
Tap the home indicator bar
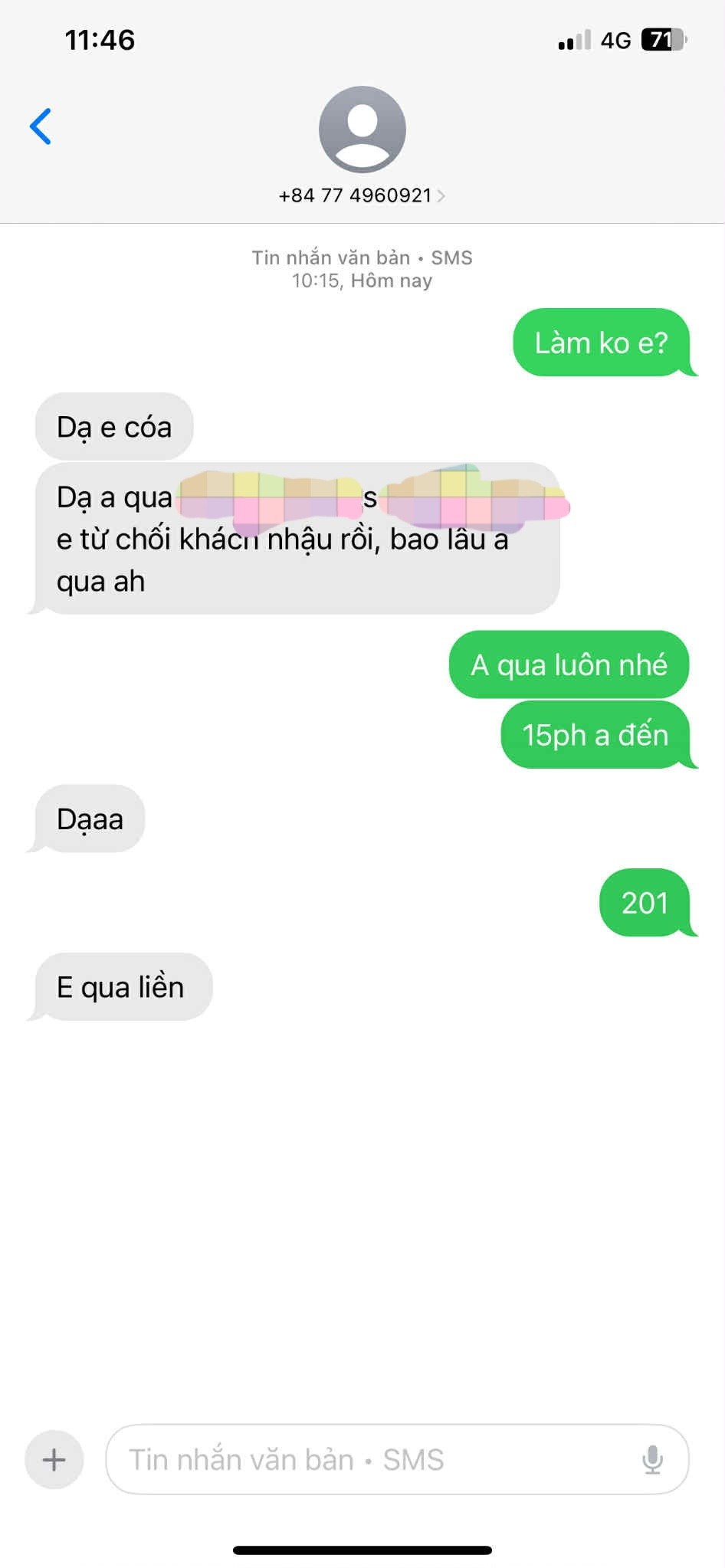362,1550
